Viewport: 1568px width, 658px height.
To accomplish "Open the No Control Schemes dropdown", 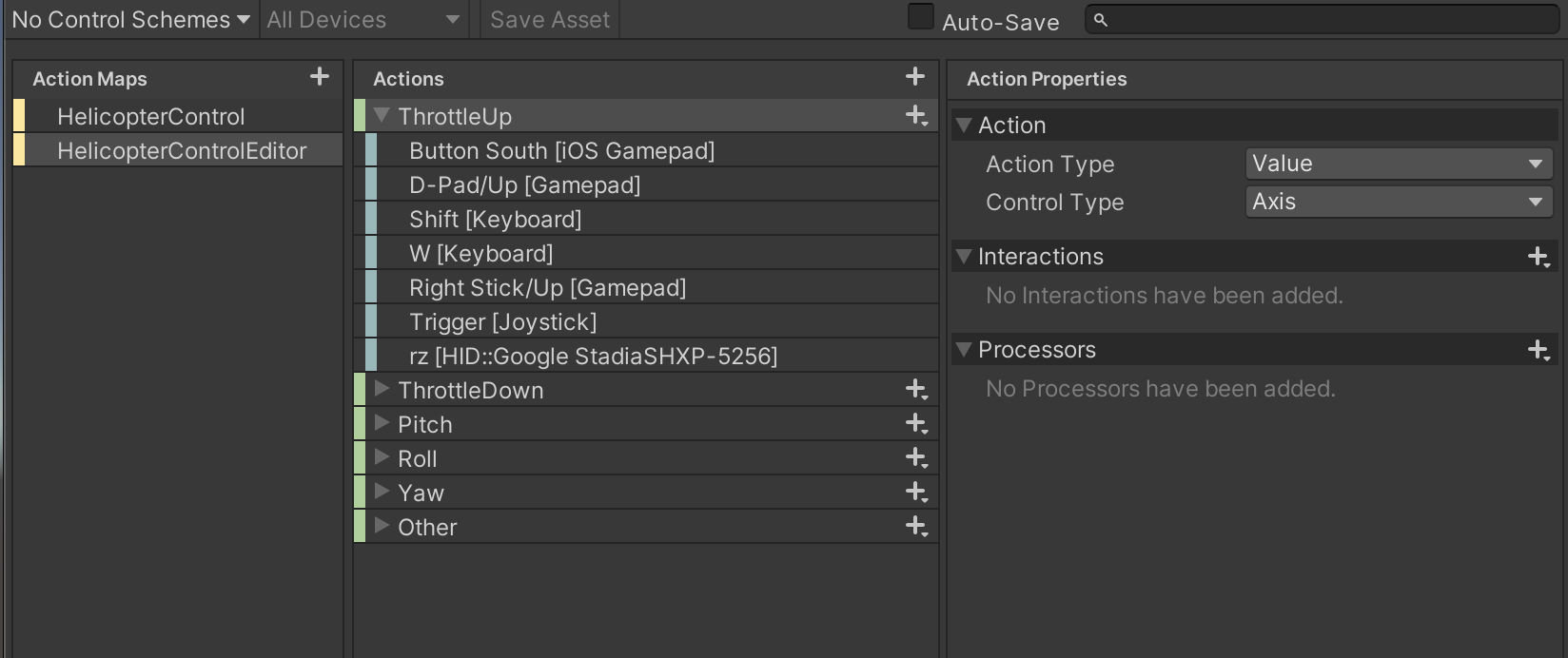I will [x=131, y=20].
